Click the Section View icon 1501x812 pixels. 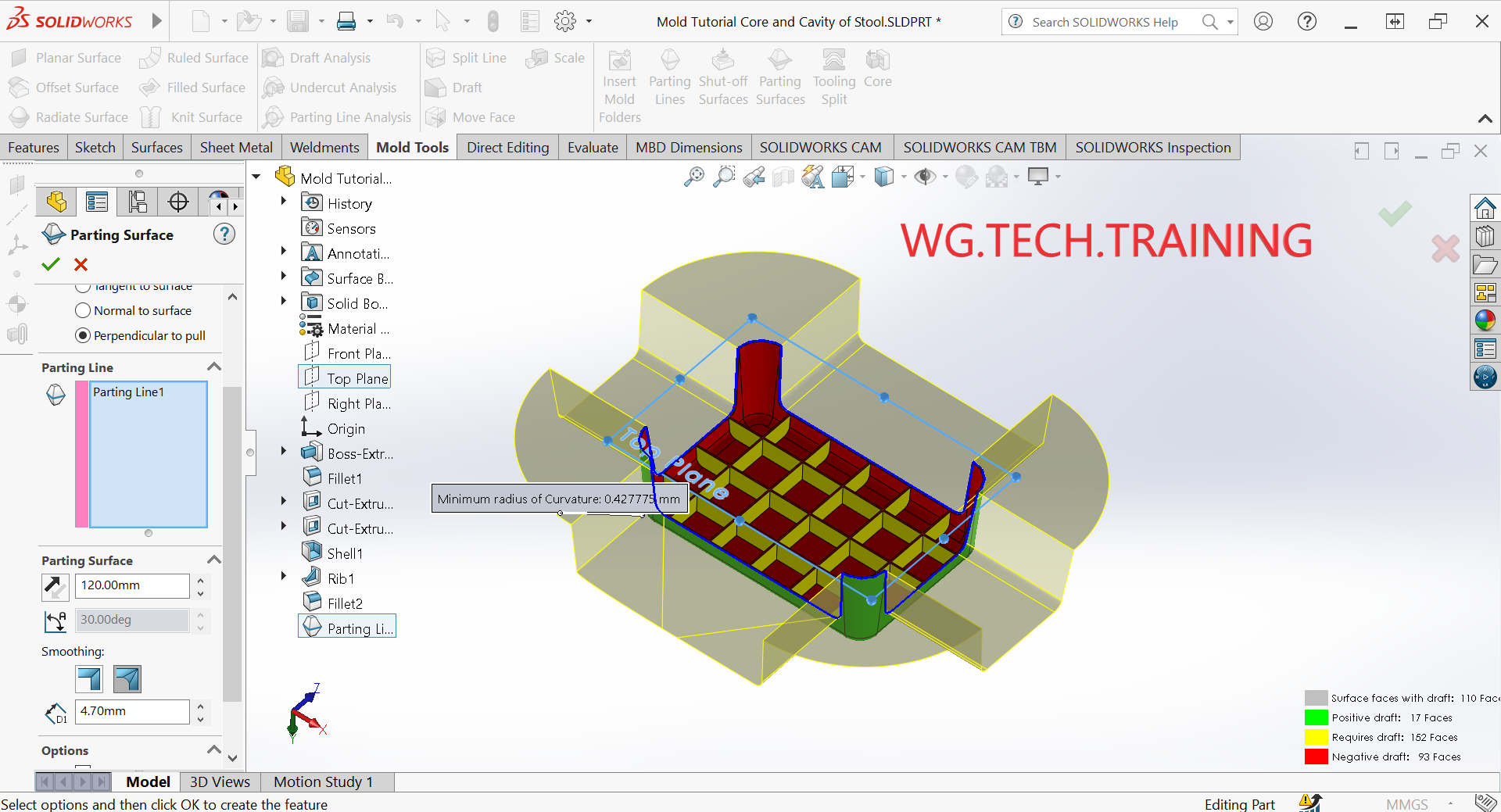coord(783,177)
